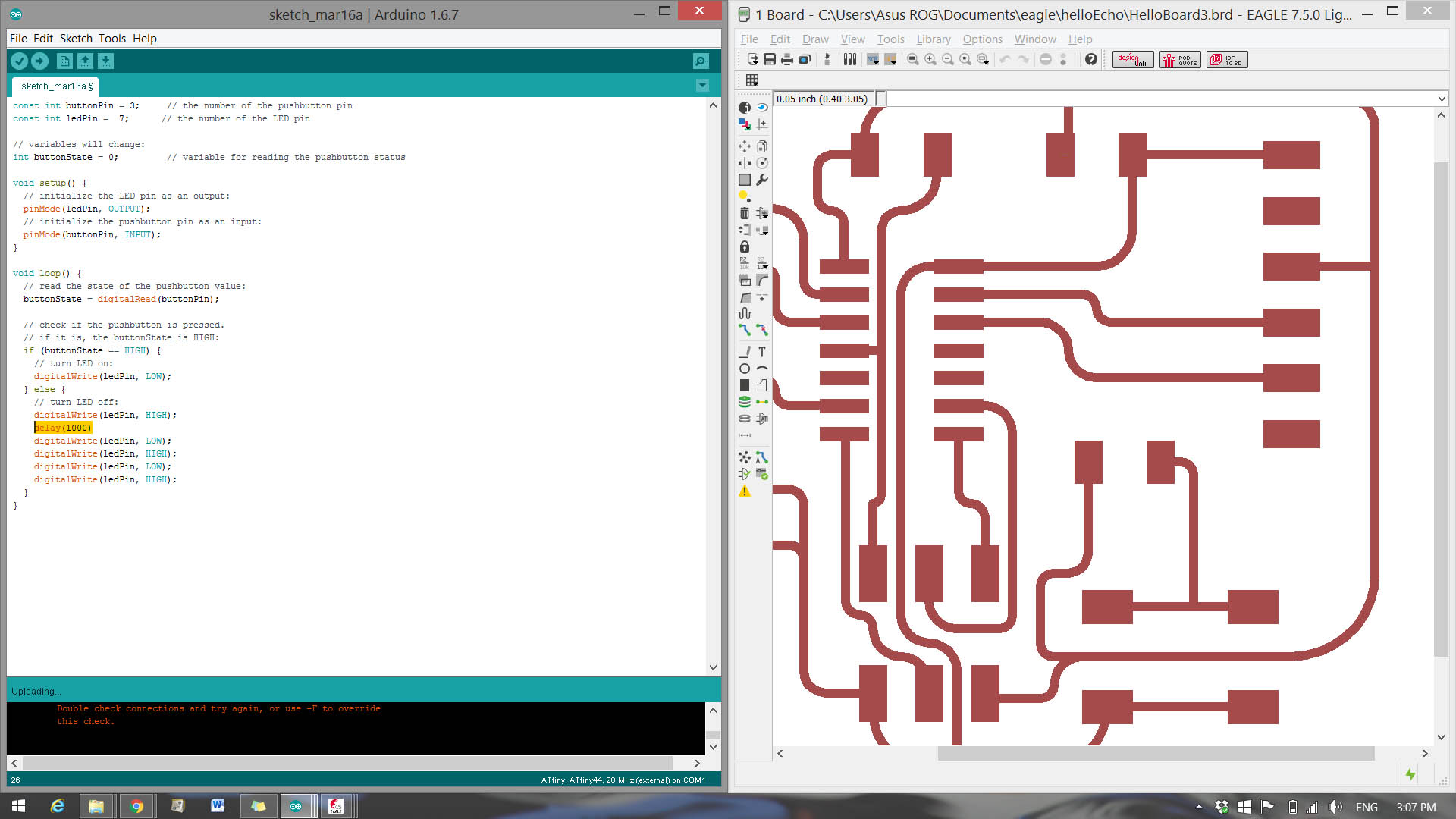Click the designlink button in EAGLE
Screen dimensions: 1456x819
point(1133,60)
